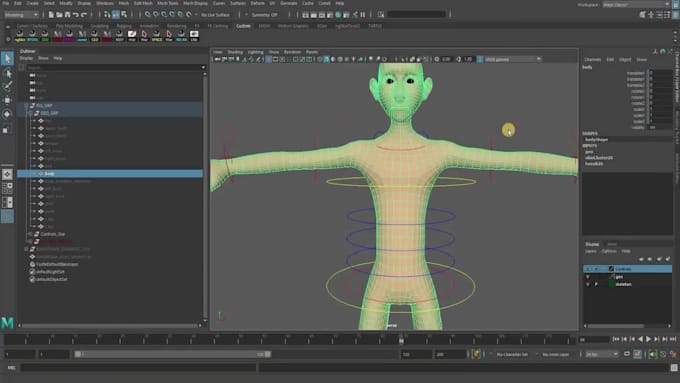Click the loop playback icon
Image resolution: width=680 pixels, height=383 pixels.
[x=627, y=354]
